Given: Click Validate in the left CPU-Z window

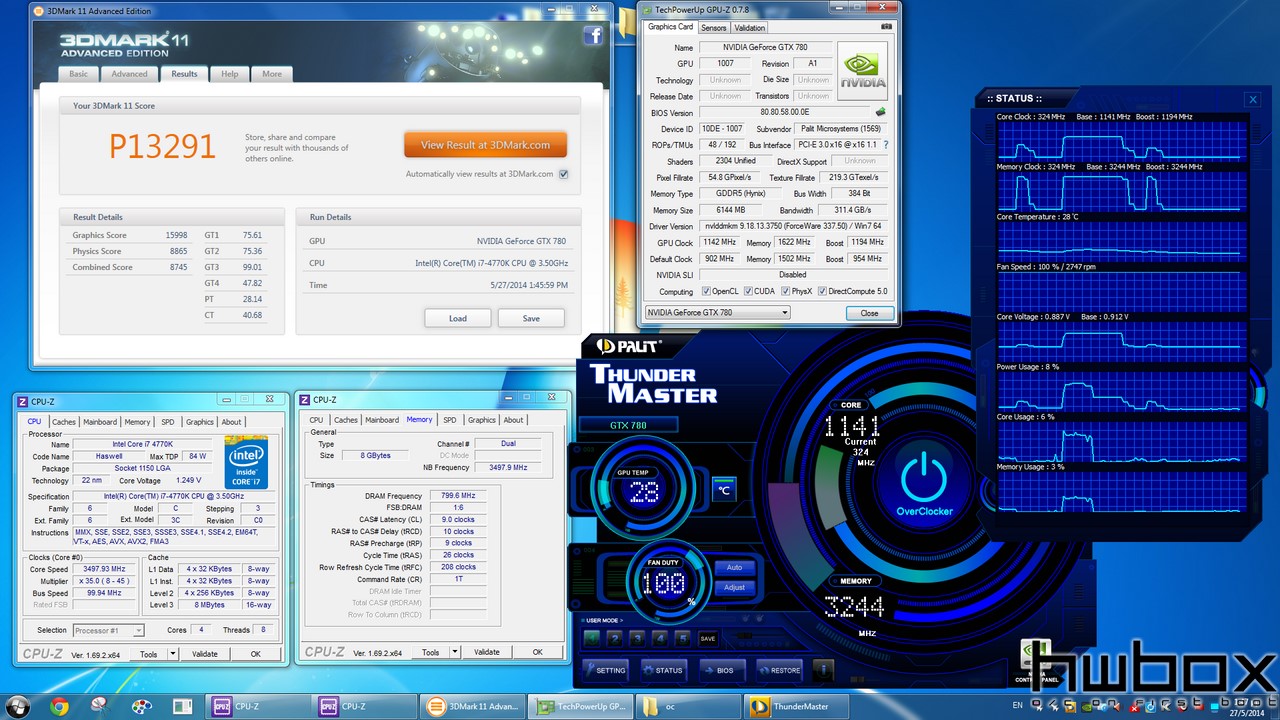Looking at the screenshot, I should pyautogui.click(x=205, y=654).
